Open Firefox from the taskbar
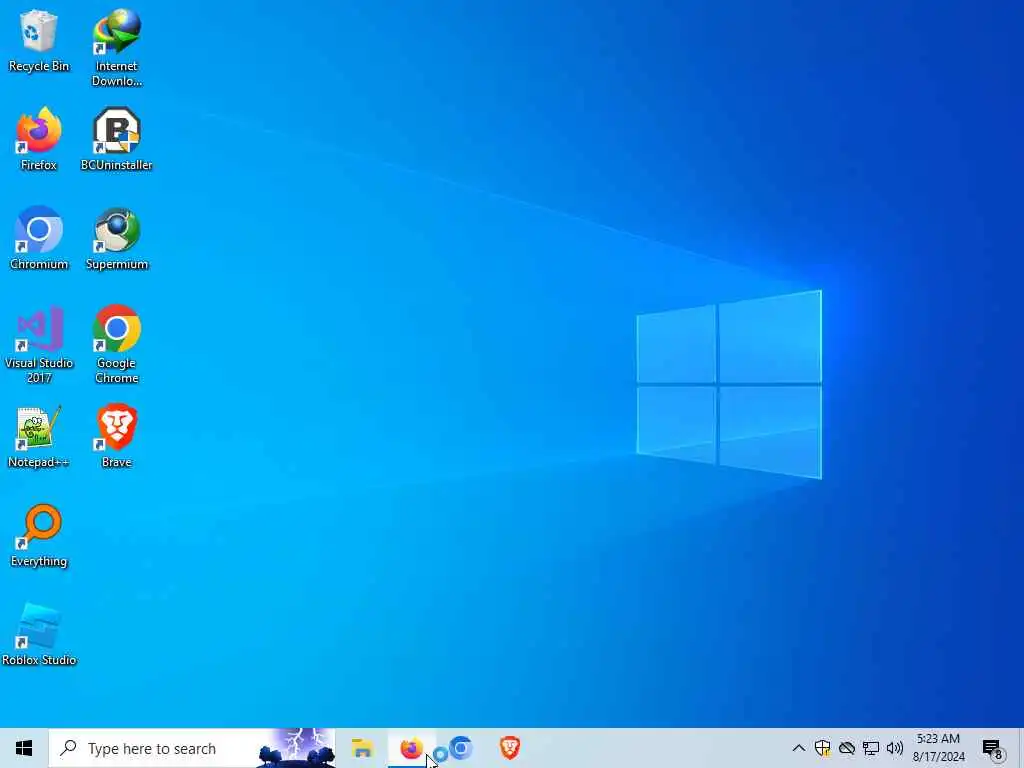Screen dimensions: 1024x768 pos(411,748)
